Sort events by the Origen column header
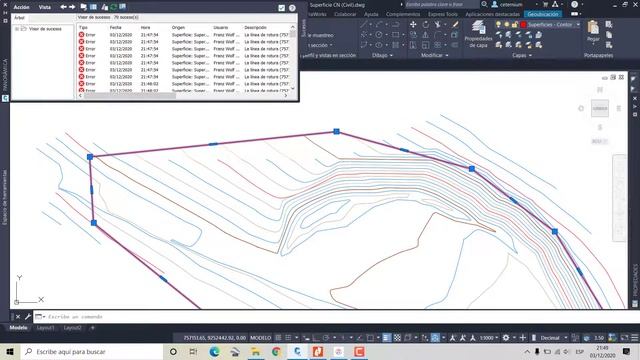The height and width of the screenshot is (360, 640). tap(178, 27)
